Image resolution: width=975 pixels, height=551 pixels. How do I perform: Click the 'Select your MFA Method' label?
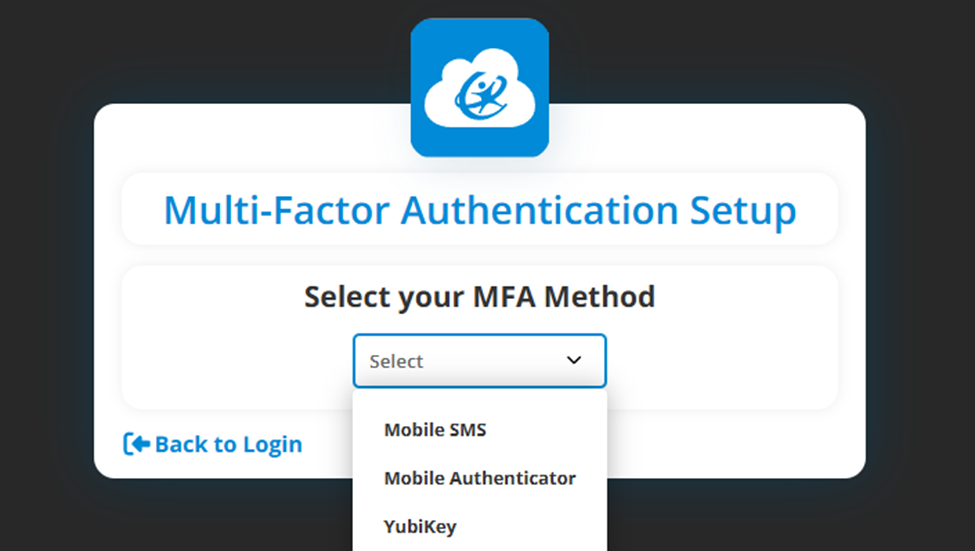coord(480,297)
